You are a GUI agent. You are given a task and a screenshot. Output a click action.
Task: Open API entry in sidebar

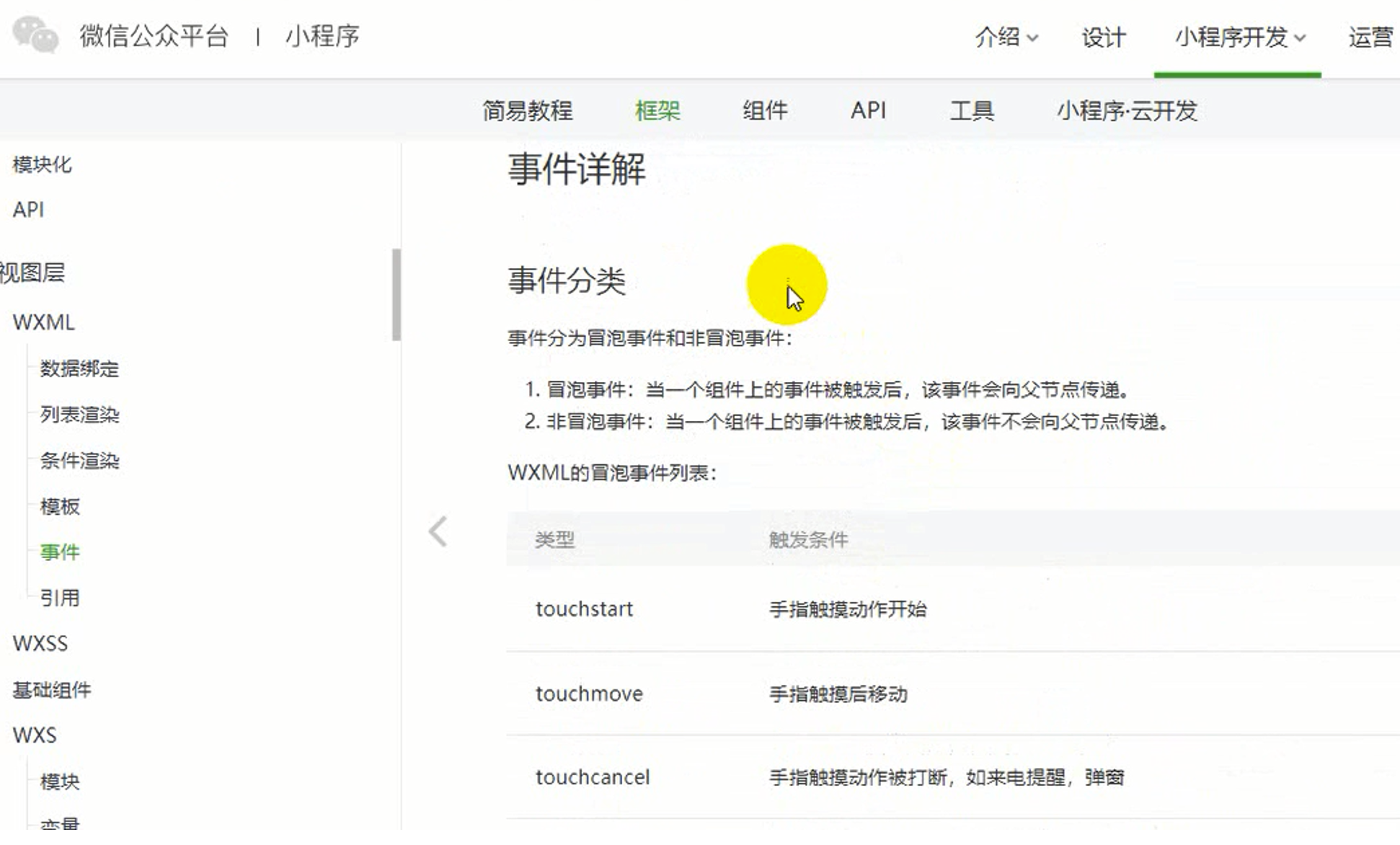click(28, 210)
